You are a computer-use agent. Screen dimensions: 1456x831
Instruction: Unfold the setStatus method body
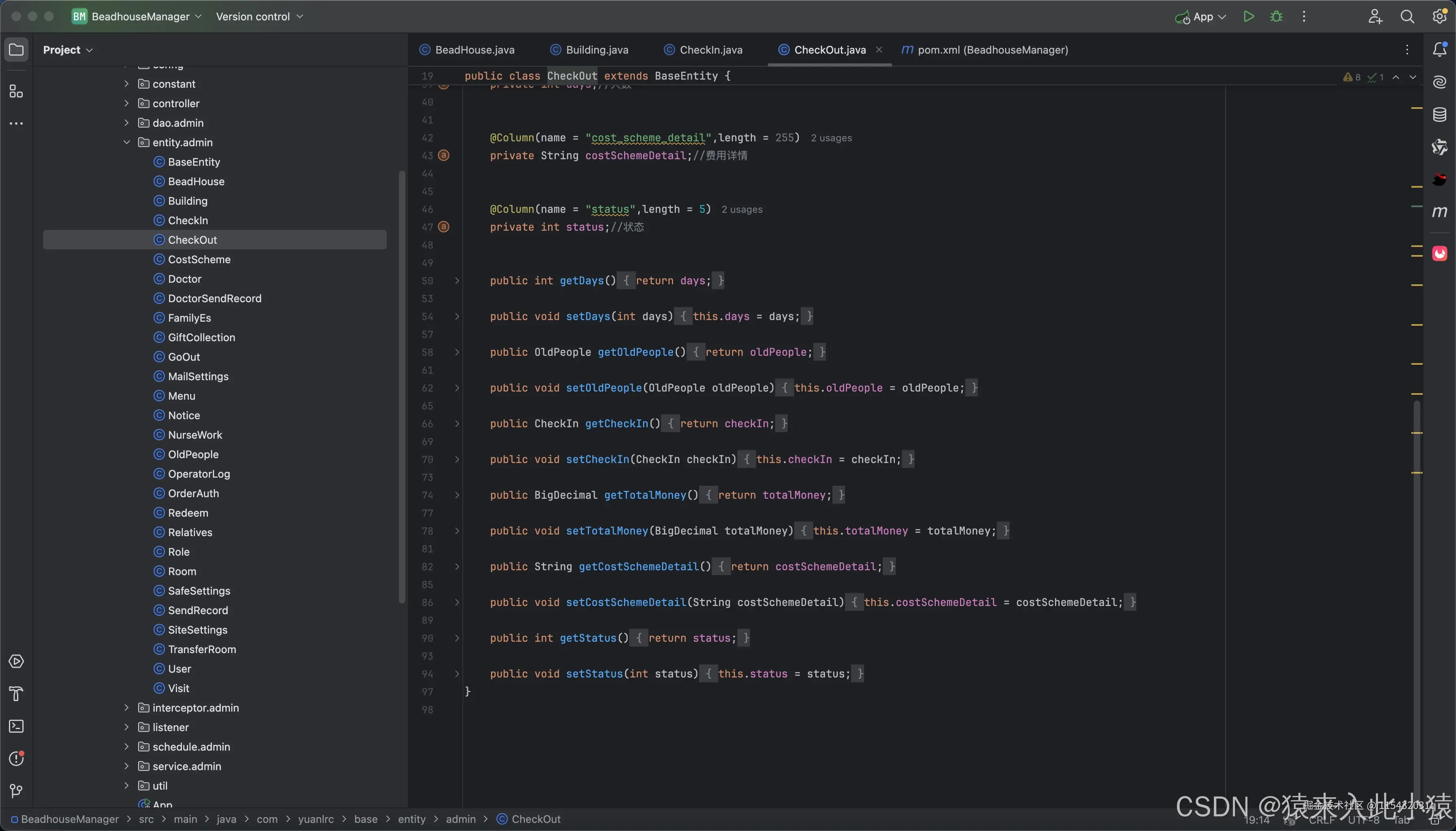coord(457,674)
